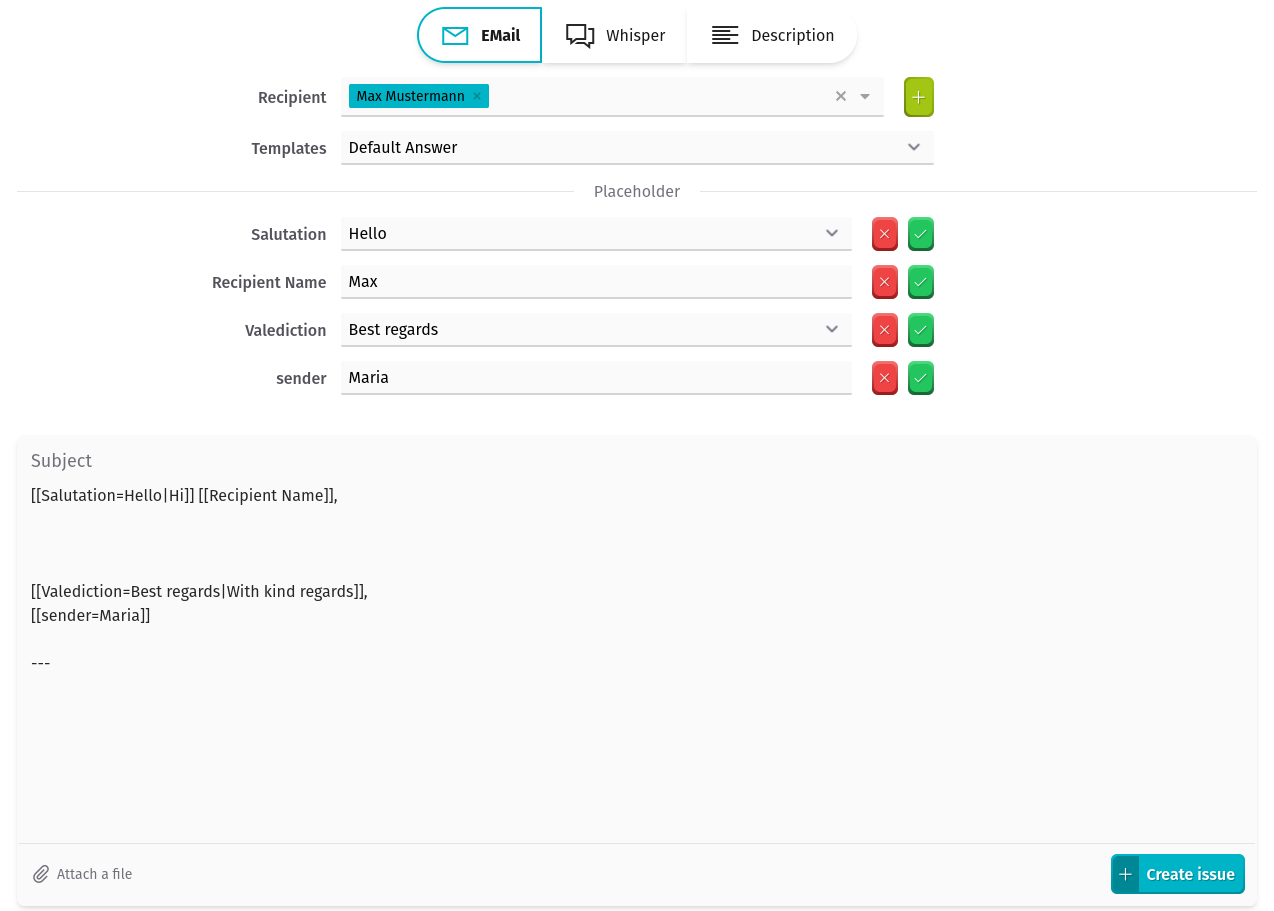Reject the Recipient Name placeholder
This screenshot has height=911, width=1274.
[x=885, y=282]
